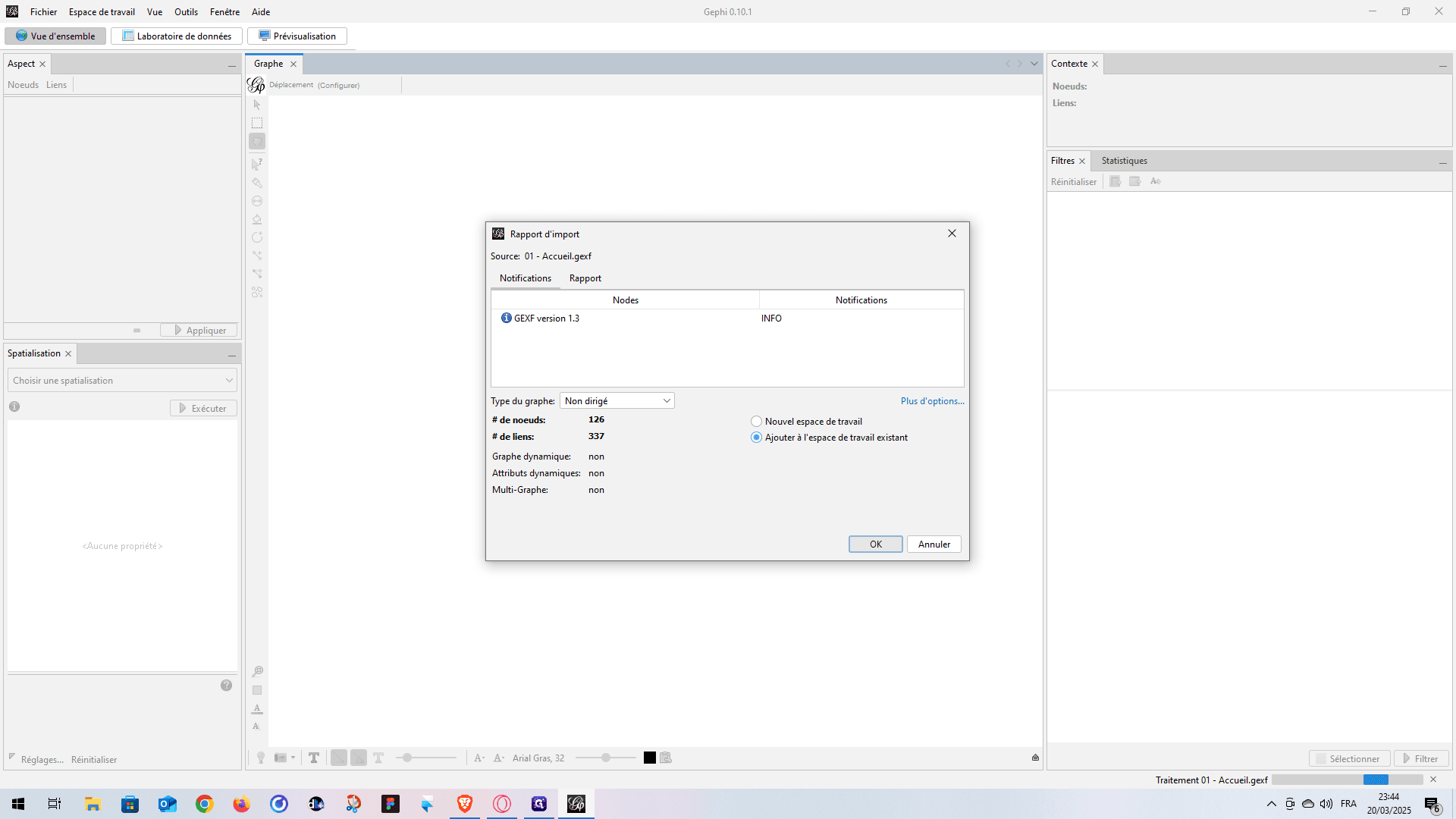The image size is (1456, 819).
Task: Click Configurer link next to Déplacement
Action: 339,86
